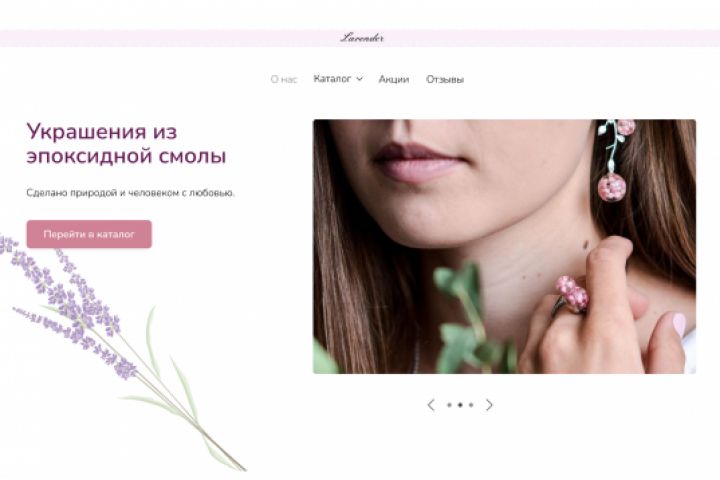Viewport: 720px width, 480px height.
Task: Click the jewelry model slider photo
Action: click(x=504, y=246)
